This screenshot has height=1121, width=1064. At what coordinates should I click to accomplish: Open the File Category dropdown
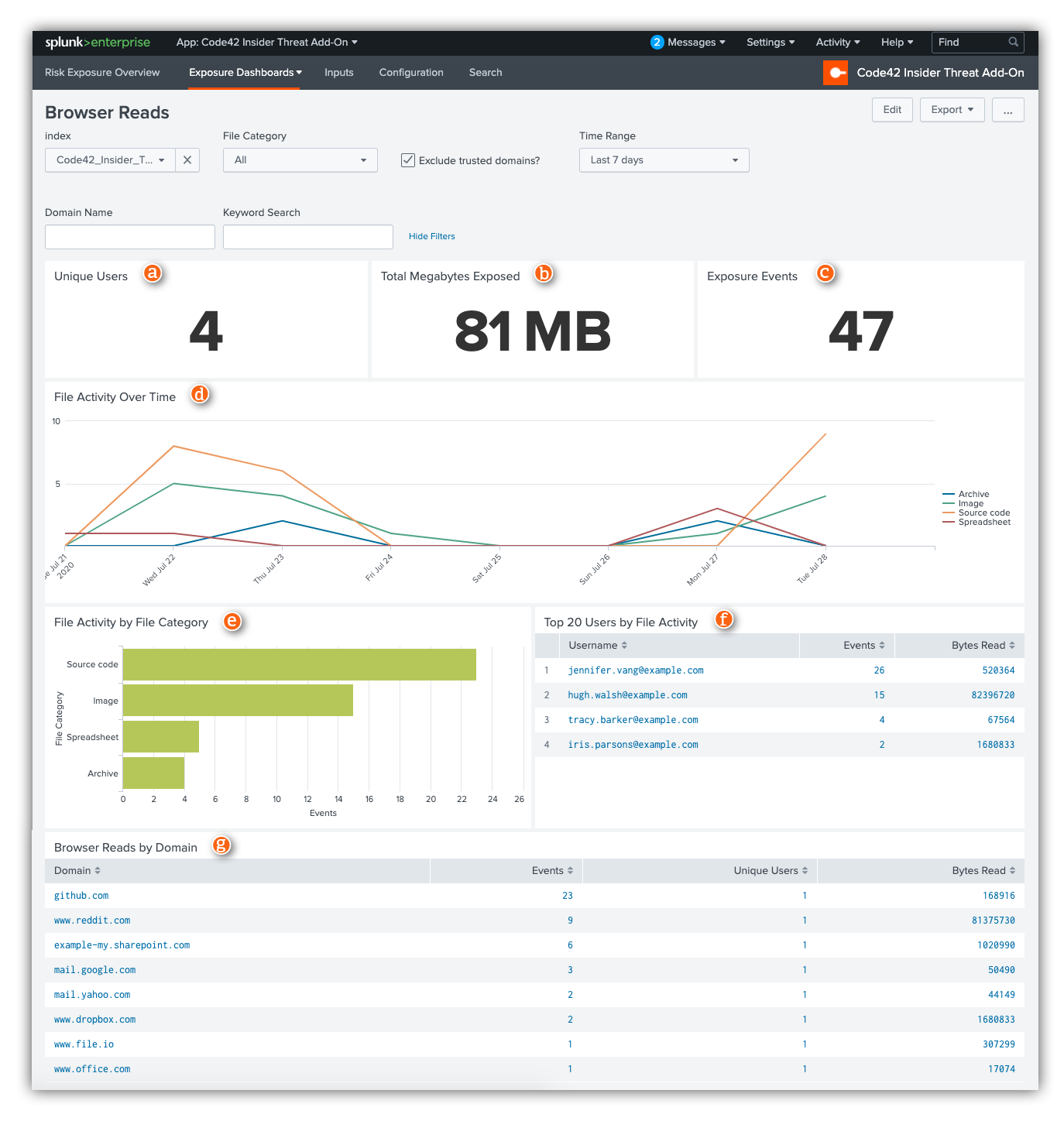[x=300, y=160]
